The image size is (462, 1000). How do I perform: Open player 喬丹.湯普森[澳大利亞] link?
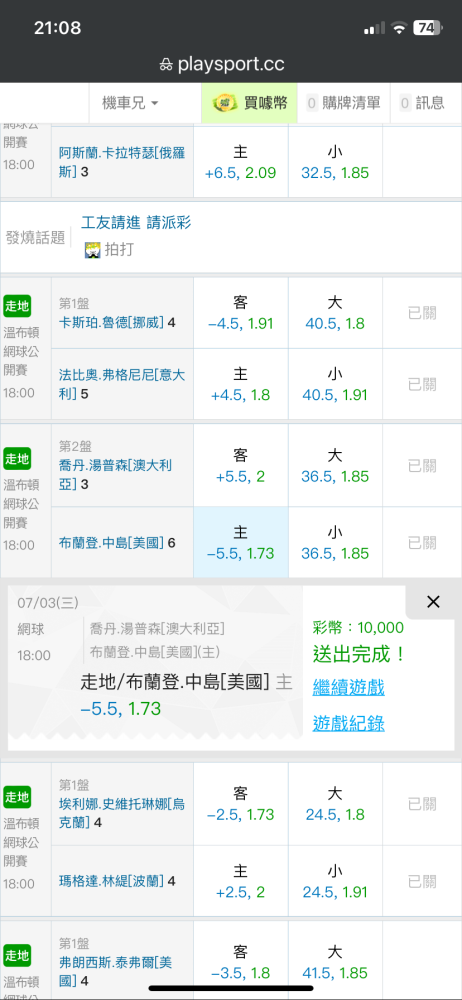(116, 474)
